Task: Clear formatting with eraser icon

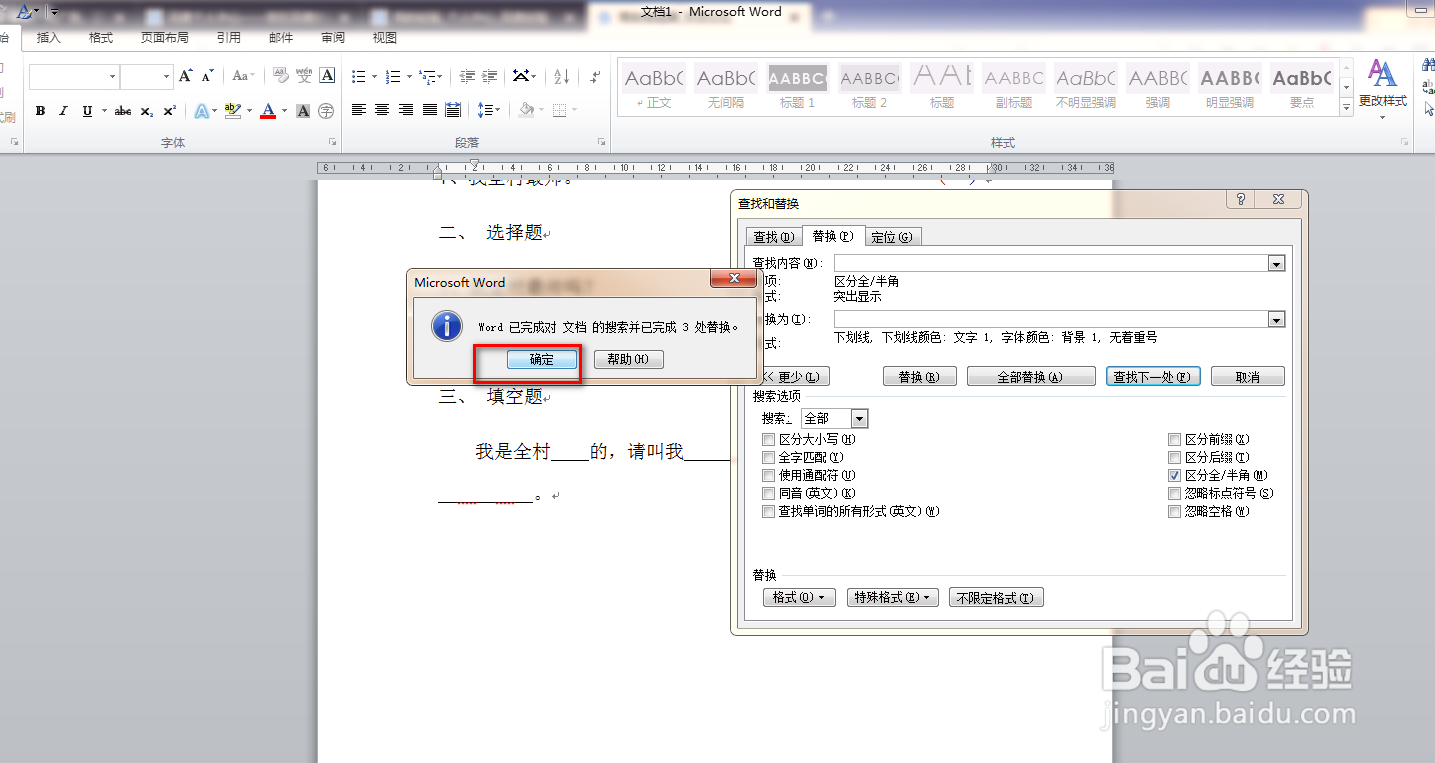Action: tap(281, 76)
